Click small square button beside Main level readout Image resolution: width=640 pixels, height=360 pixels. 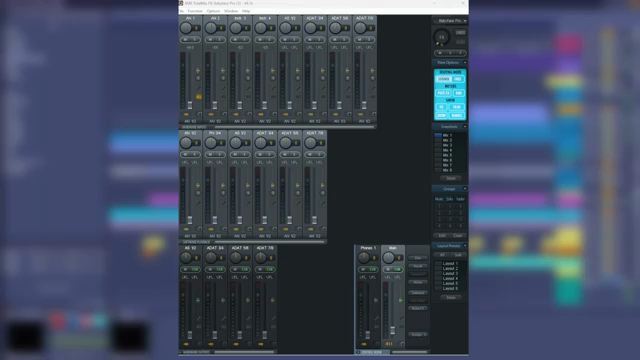(x=402, y=344)
